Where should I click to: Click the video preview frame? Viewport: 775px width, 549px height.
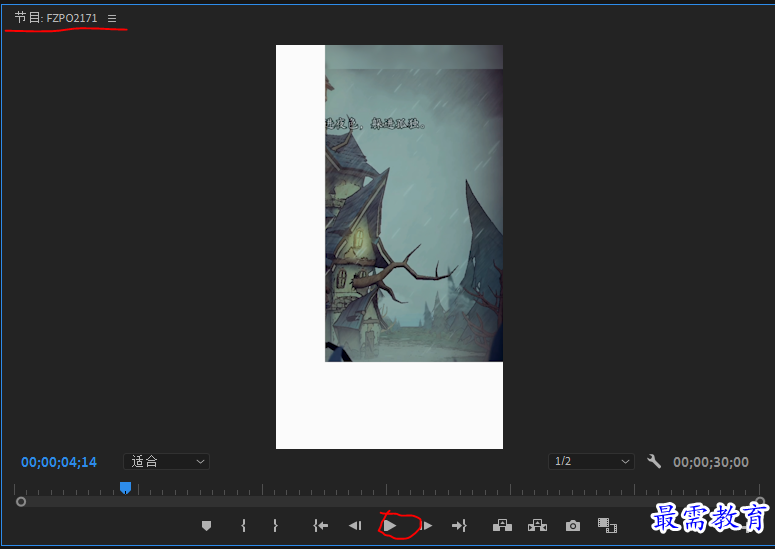click(389, 247)
